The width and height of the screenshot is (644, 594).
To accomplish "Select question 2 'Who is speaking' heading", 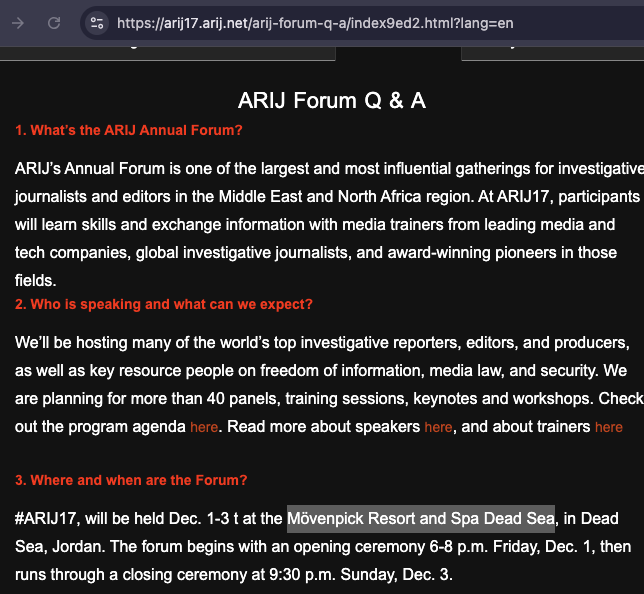I will tap(164, 304).
